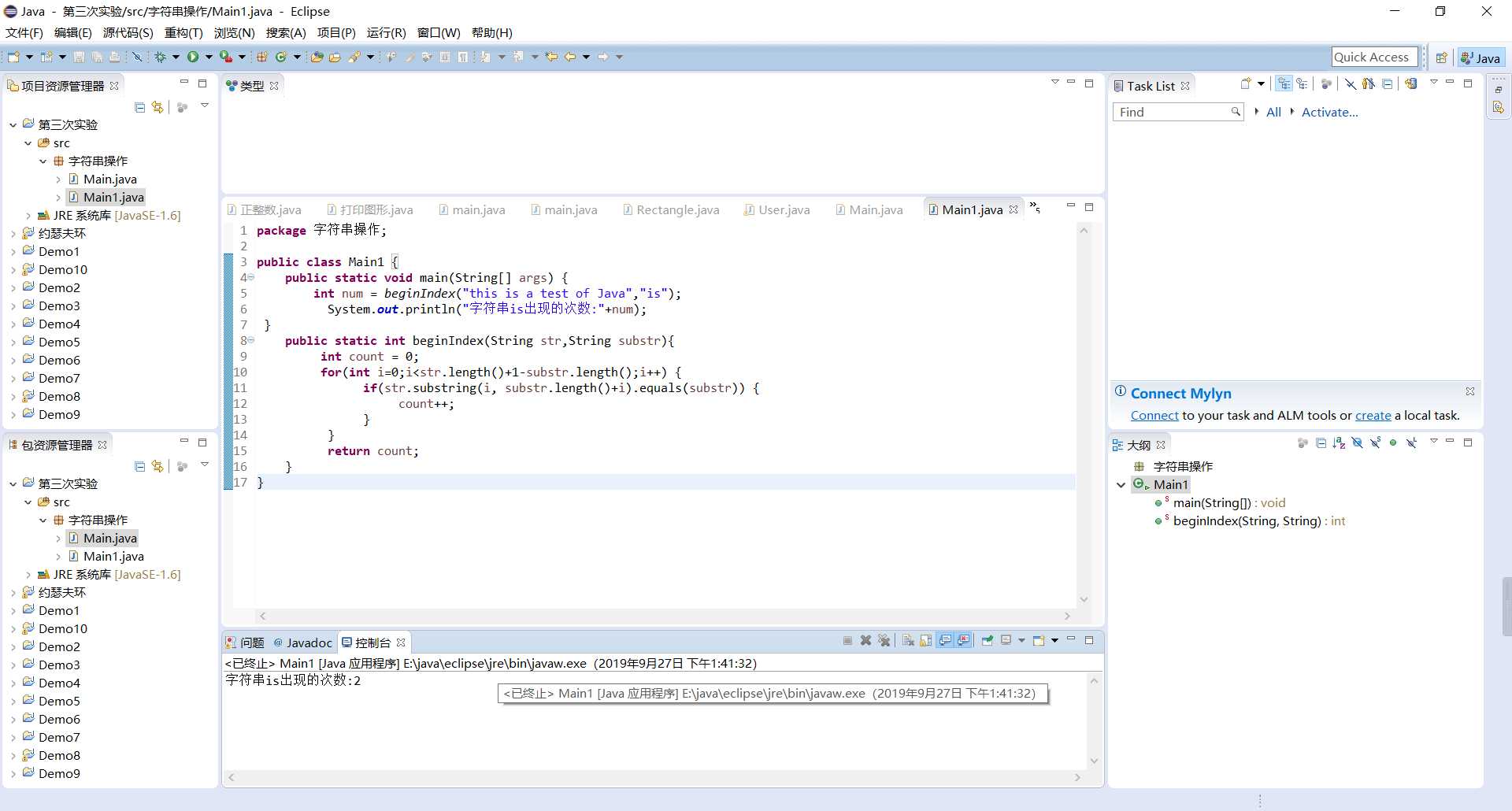Click the create local task link
1512x811 pixels.
(1373, 415)
